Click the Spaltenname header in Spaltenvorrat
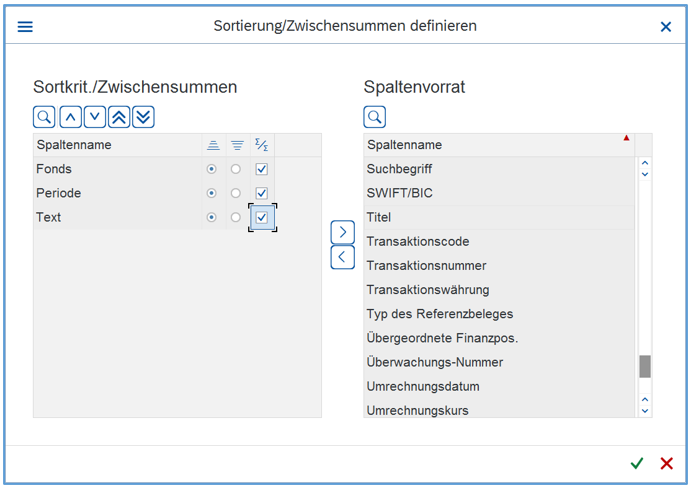The height and width of the screenshot is (489, 692). pyautogui.click(x=404, y=145)
